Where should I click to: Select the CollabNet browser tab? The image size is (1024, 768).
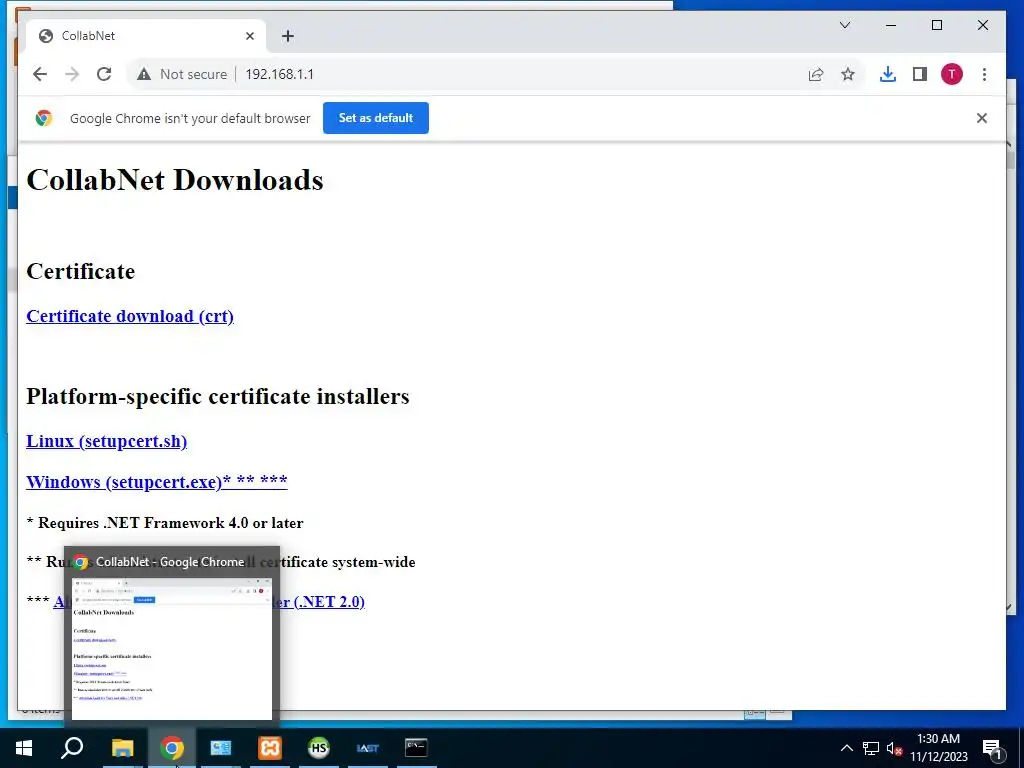tap(145, 36)
